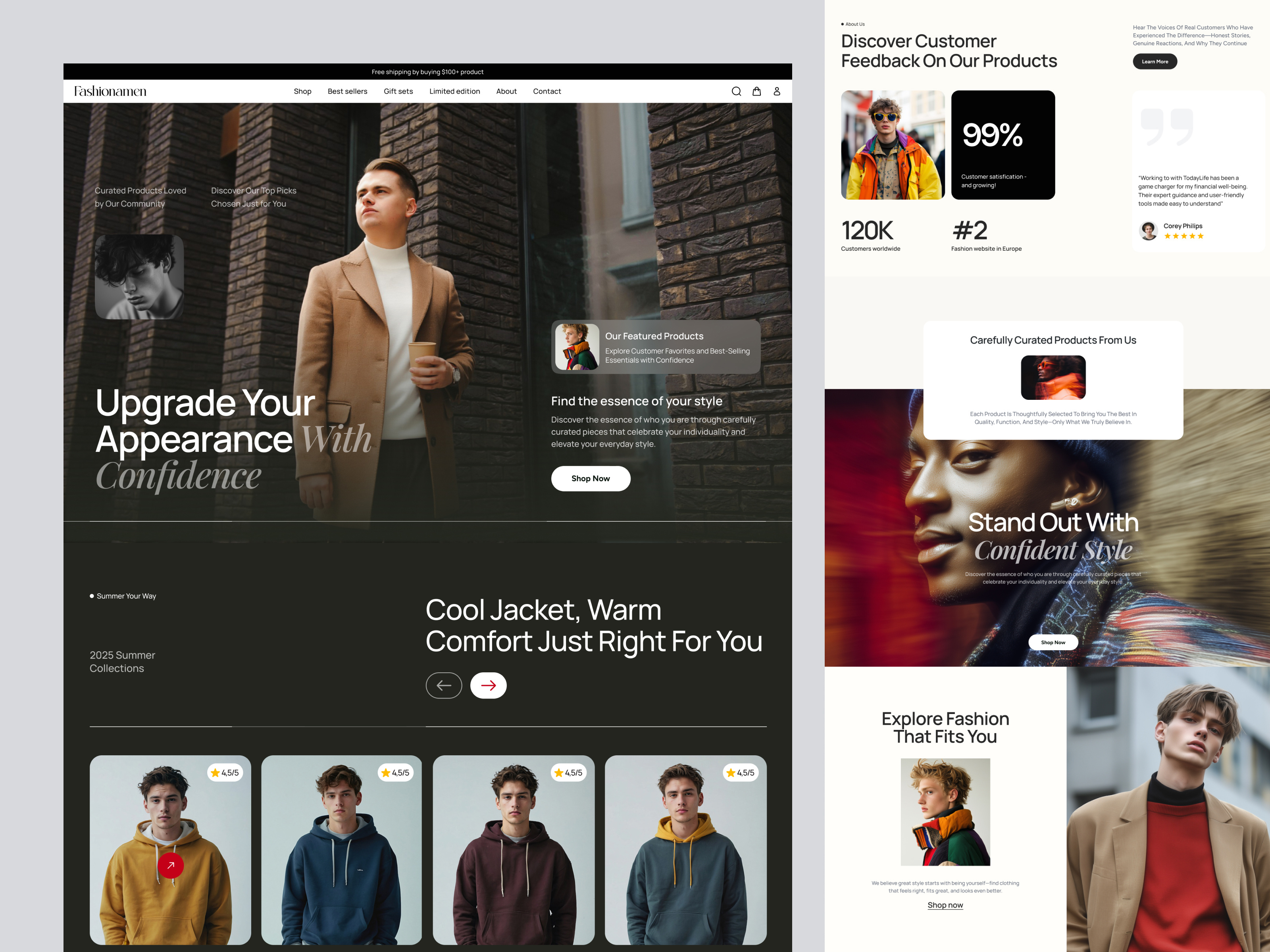Click the Our Featured Products thumbnail image
1270x952 pixels.
[x=577, y=347]
